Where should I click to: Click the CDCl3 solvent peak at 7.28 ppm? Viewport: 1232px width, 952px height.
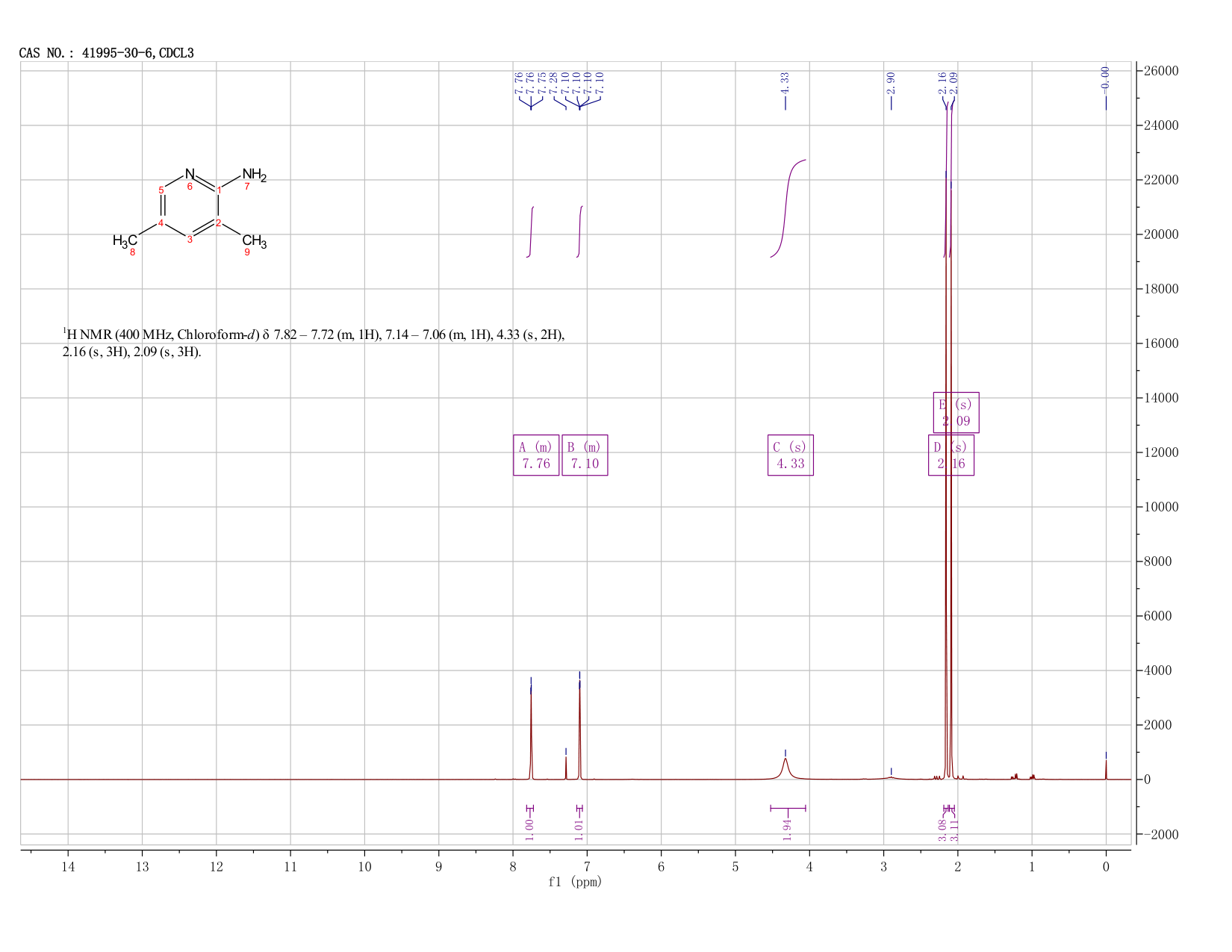[x=566, y=768]
